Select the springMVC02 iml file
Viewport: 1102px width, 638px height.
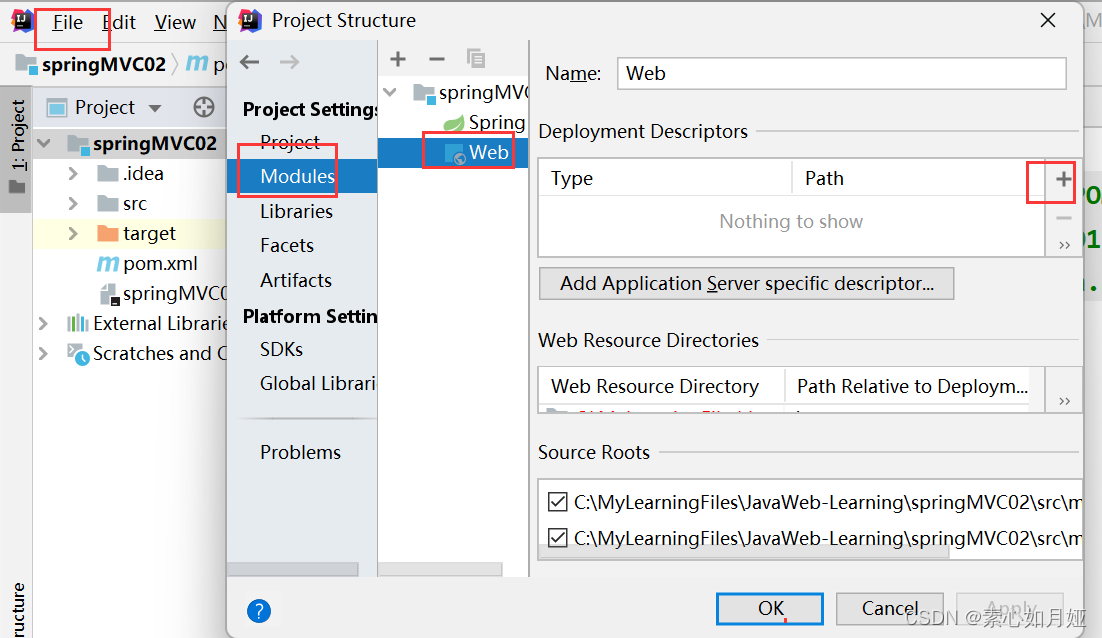click(x=175, y=294)
